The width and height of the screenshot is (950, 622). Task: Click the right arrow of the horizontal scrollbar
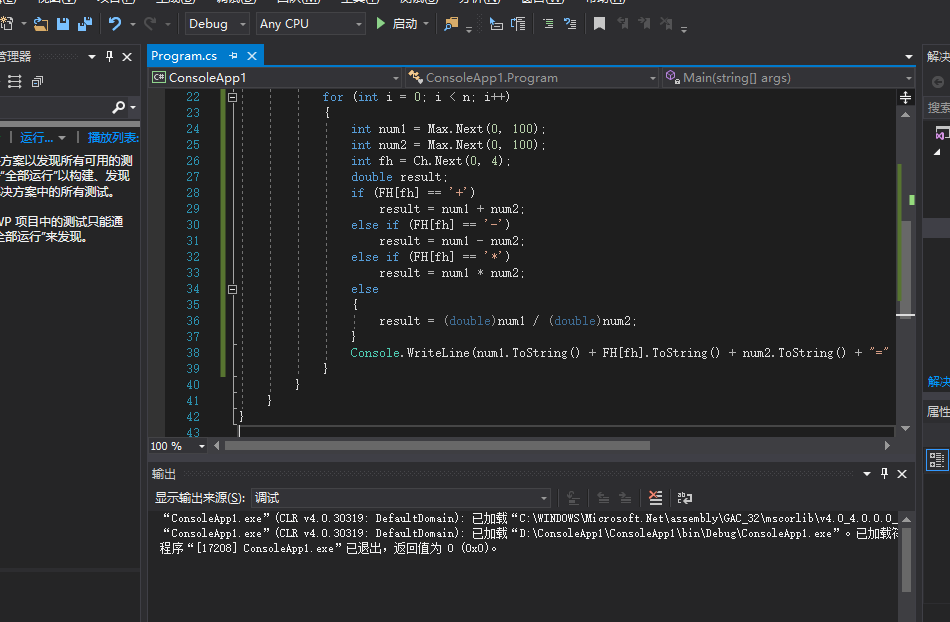(887, 446)
